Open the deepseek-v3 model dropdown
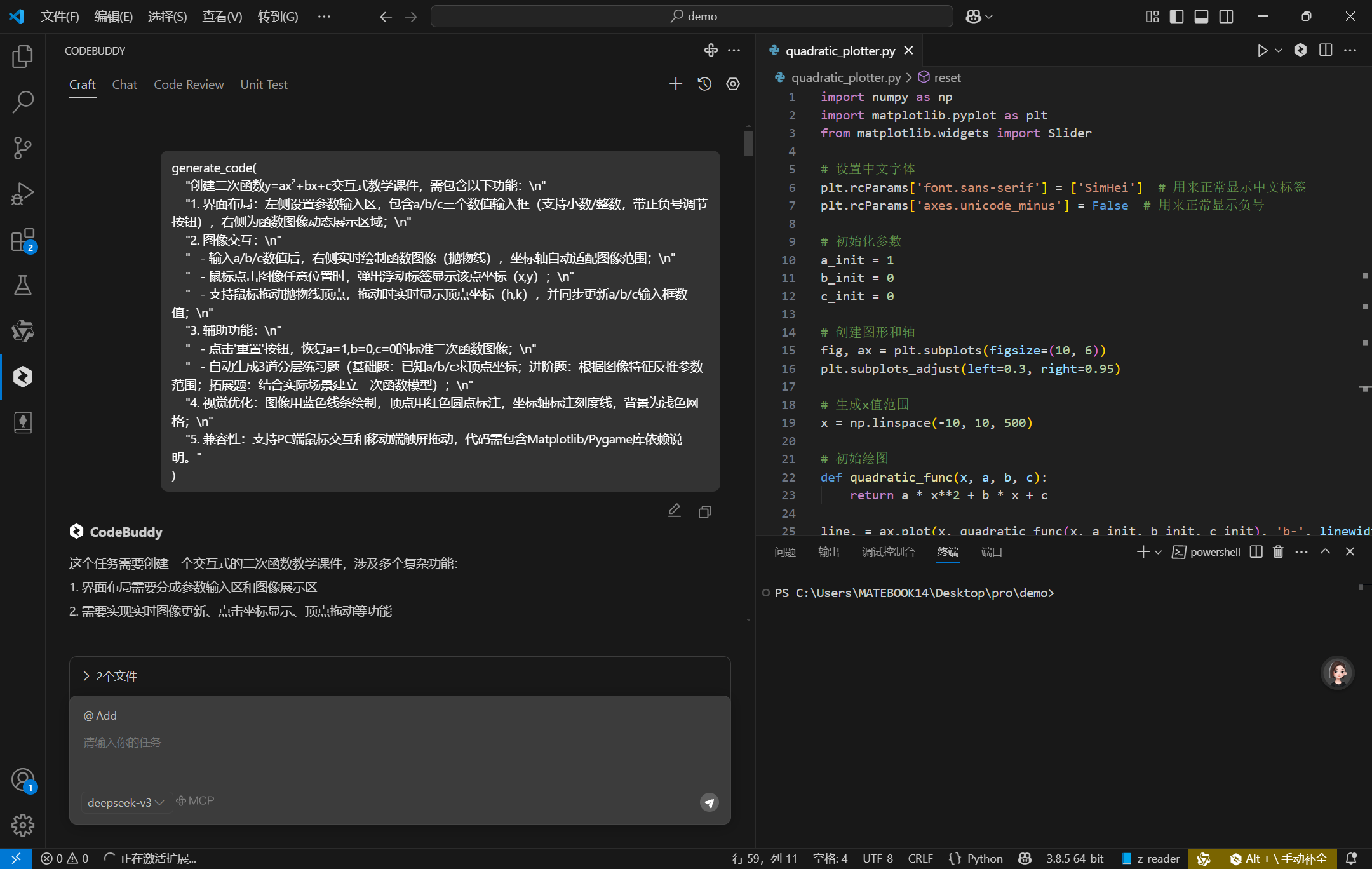This screenshot has width=1372, height=869. tap(126, 802)
